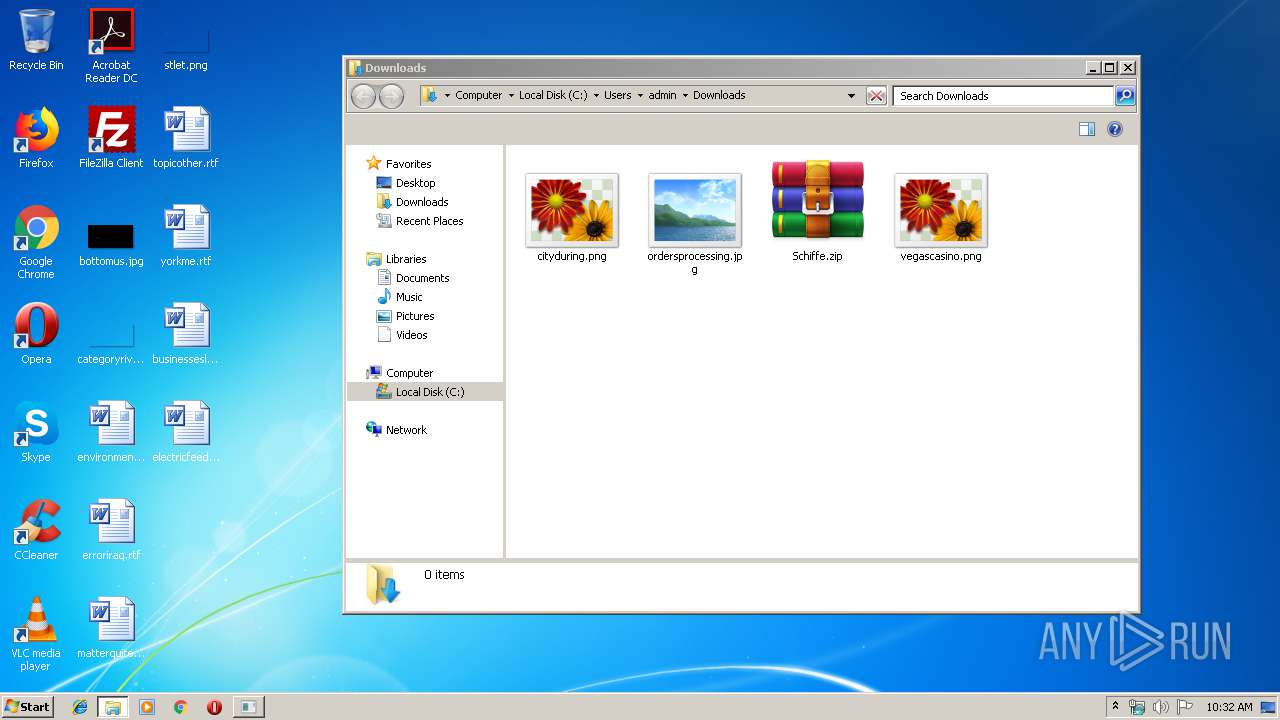Launch the Firefox desktop shortcut
Image resolution: width=1280 pixels, height=720 pixels.
click(36, 139)
